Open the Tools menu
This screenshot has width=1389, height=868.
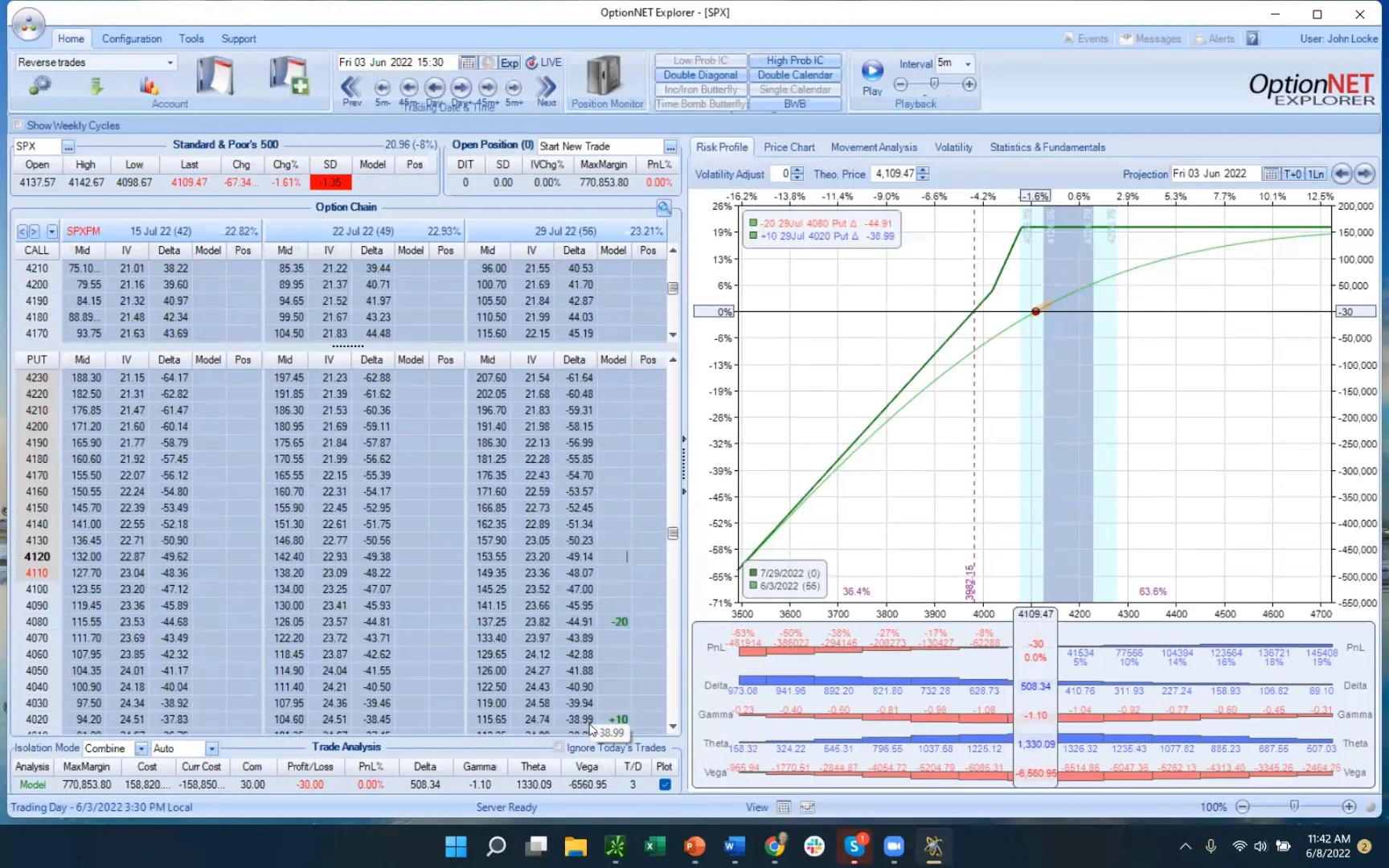coord(191,39)
